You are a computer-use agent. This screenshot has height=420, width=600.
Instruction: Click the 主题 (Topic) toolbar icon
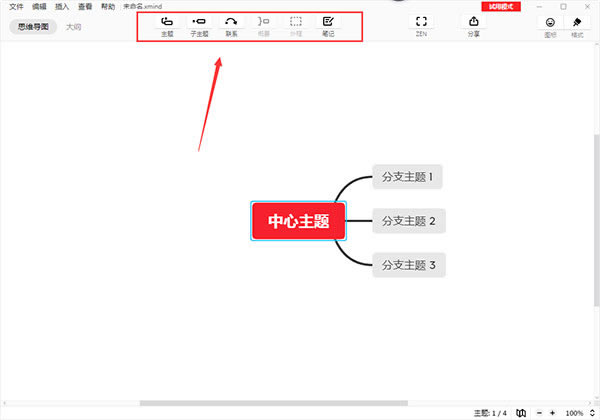coord(167,21)
